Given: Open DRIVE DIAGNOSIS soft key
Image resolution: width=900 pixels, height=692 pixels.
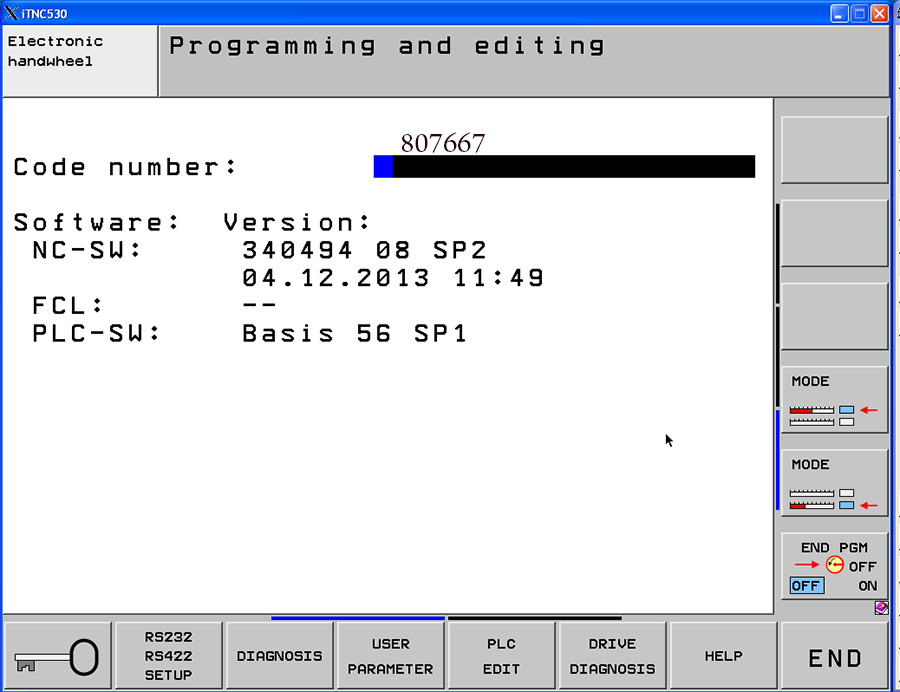Looking at the screenshot, I should click(x=612, y=656).
